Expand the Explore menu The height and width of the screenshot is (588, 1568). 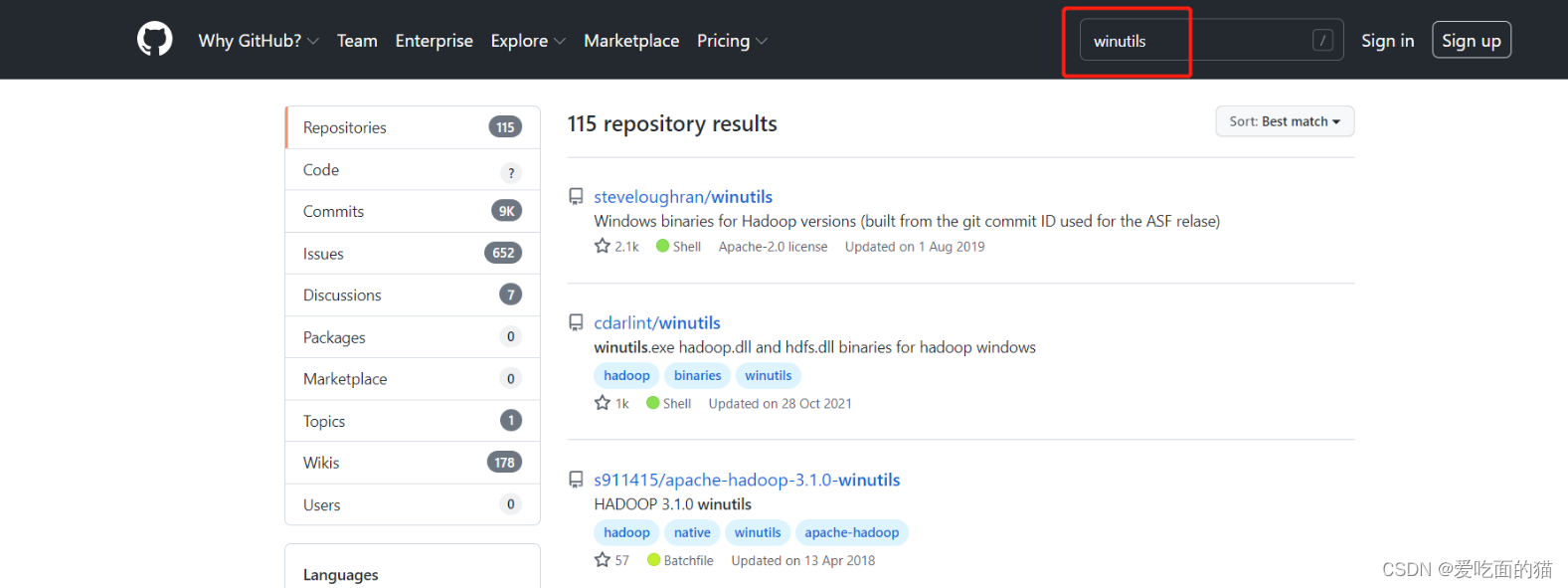(x=528, y=41)
